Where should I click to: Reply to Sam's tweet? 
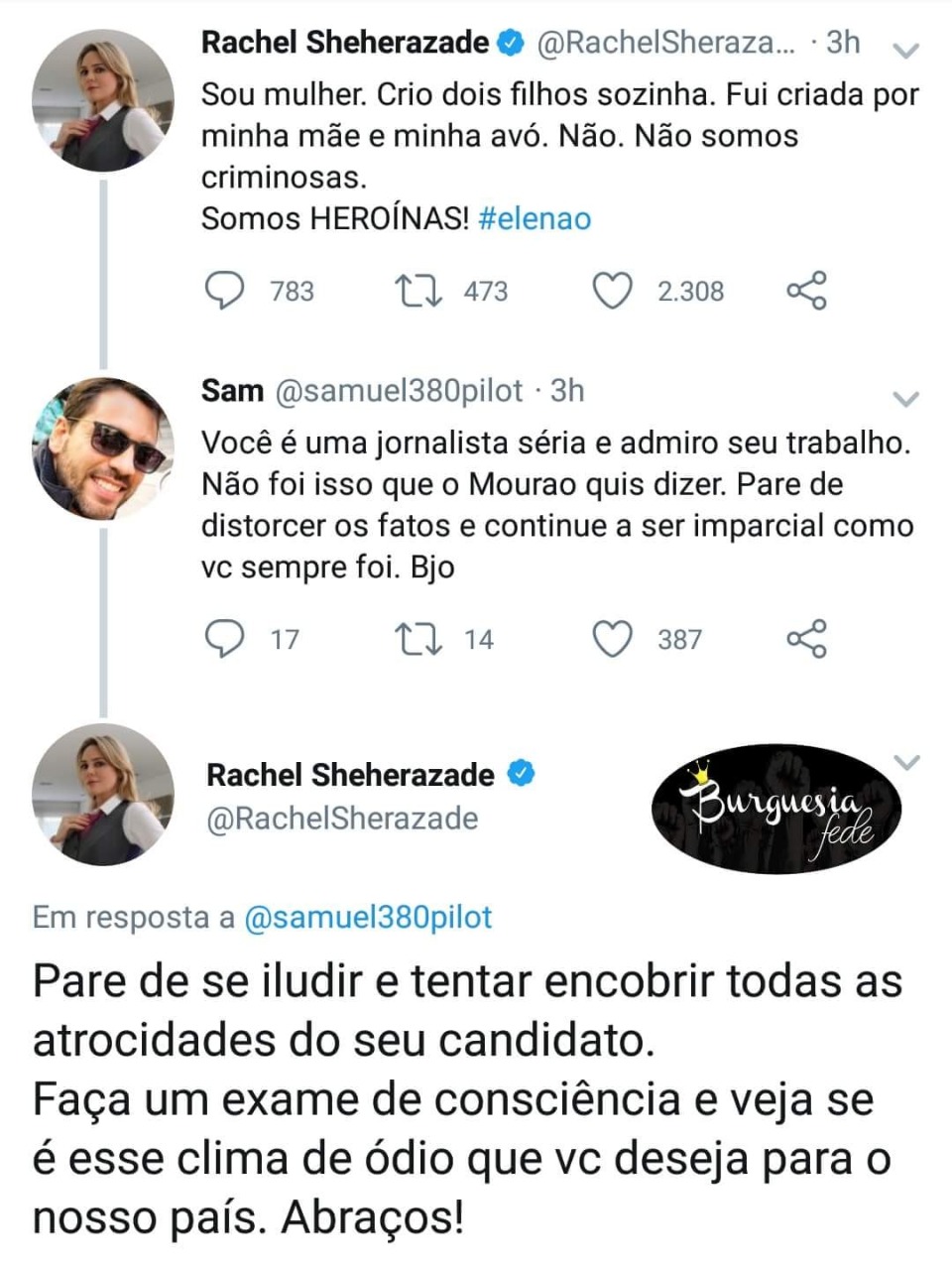pos(224,639)
